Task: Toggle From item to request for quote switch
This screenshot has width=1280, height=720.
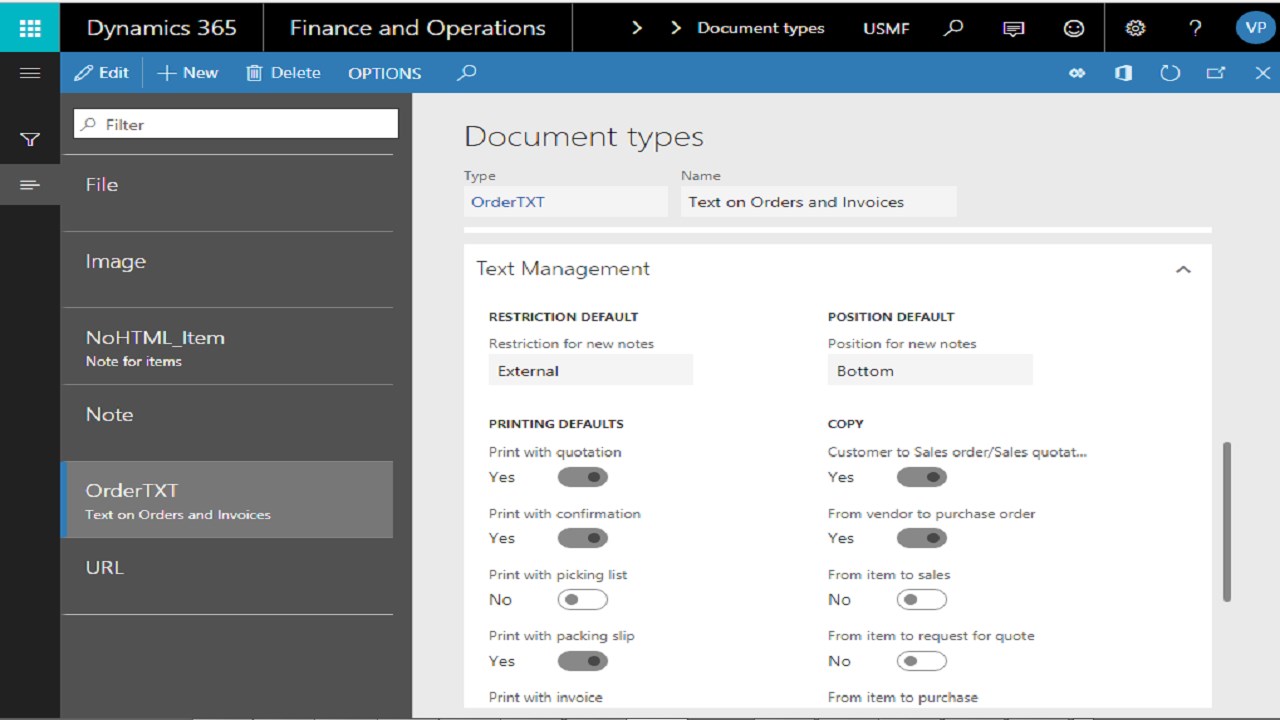Action: 922,661
